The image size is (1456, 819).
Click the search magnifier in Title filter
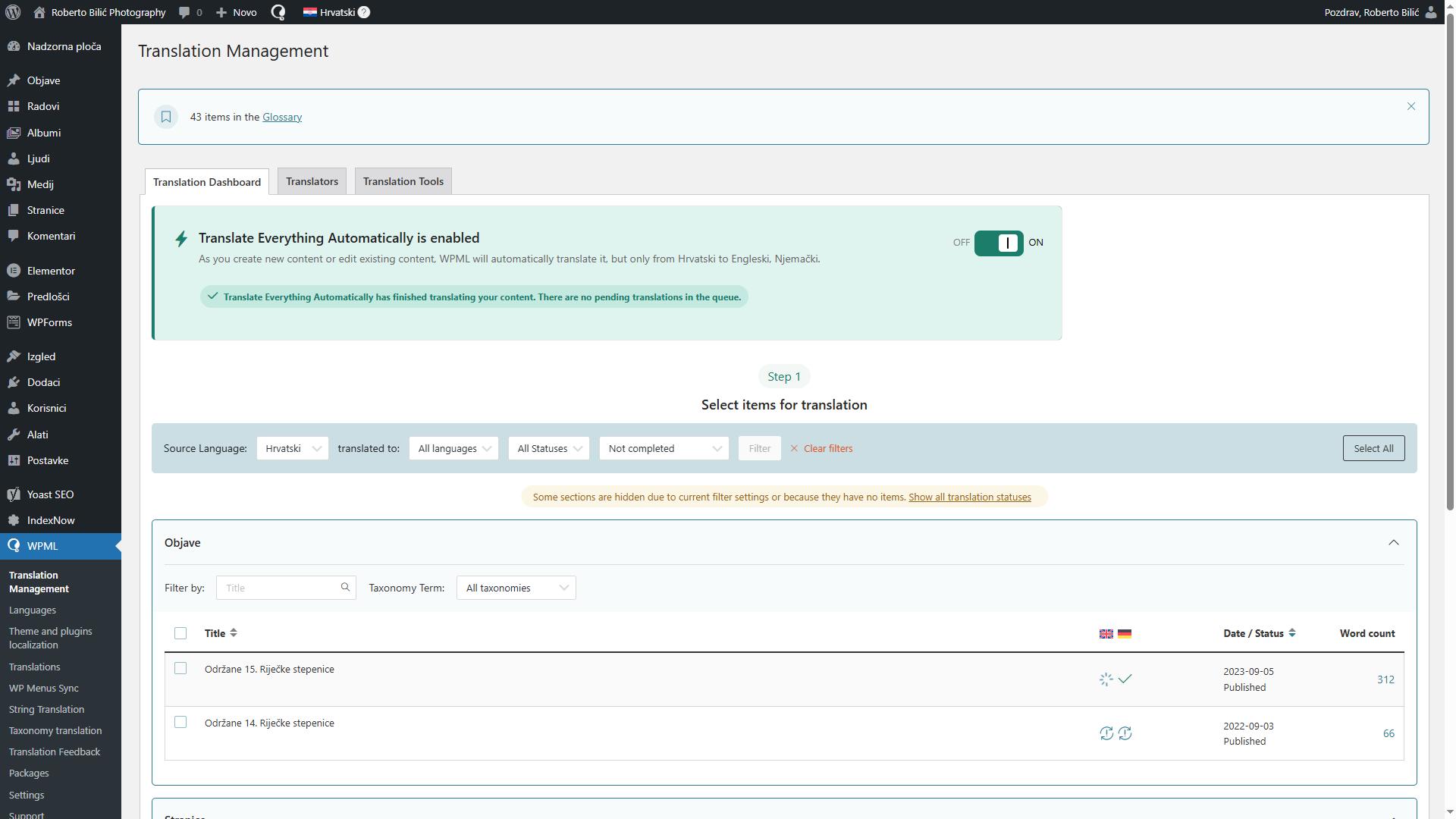tap(345, 588)
